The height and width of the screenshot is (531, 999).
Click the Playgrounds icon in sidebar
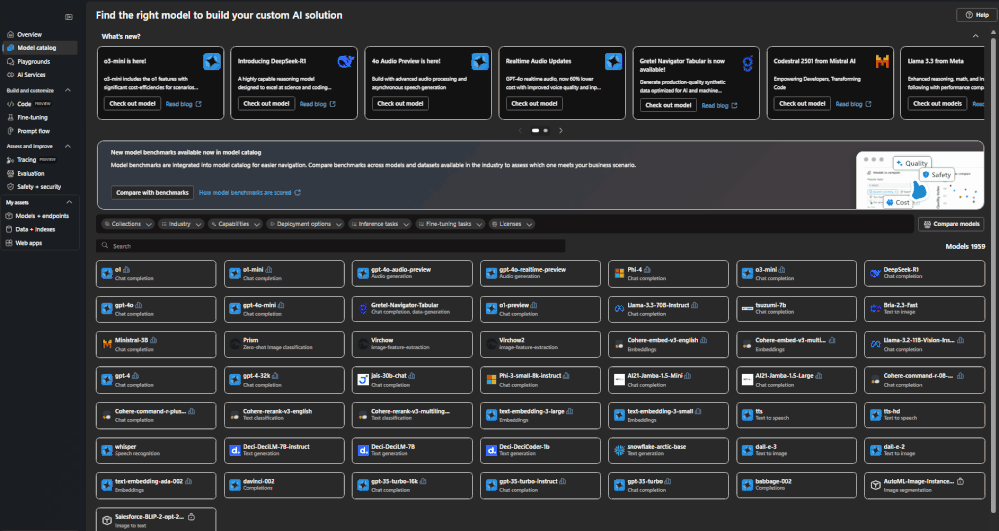pos(10,62)
